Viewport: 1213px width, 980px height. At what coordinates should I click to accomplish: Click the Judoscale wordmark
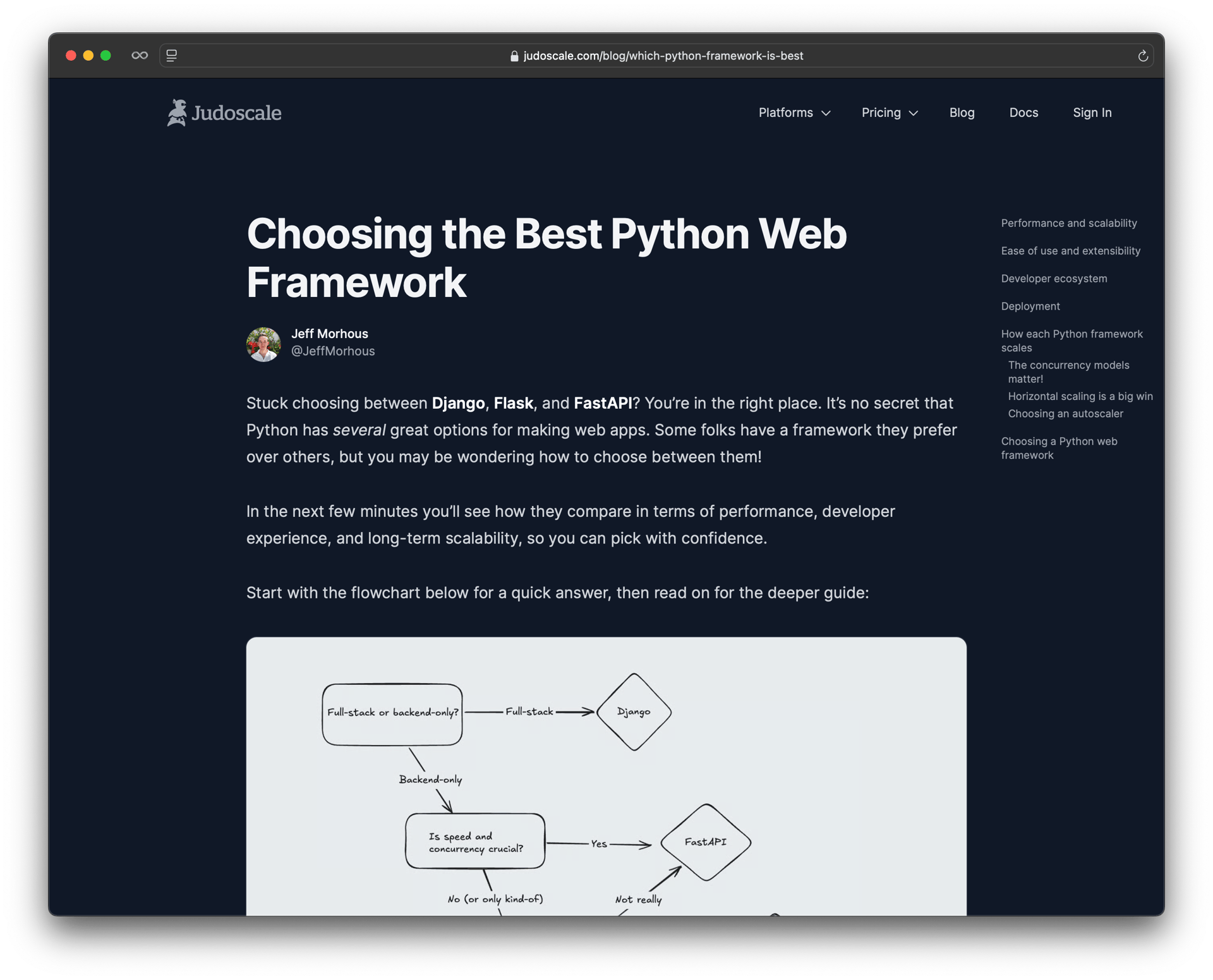point(236,113)
